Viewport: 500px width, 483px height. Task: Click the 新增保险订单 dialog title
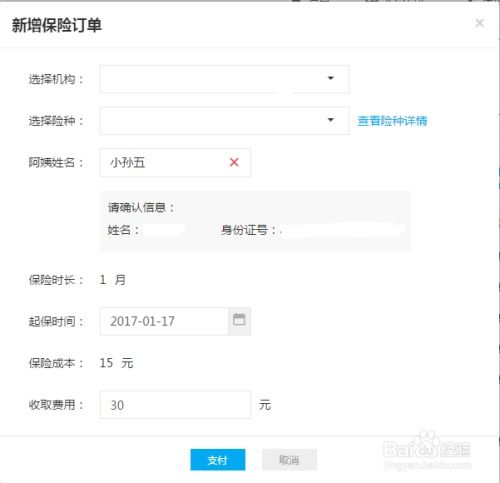coord(57,25)
